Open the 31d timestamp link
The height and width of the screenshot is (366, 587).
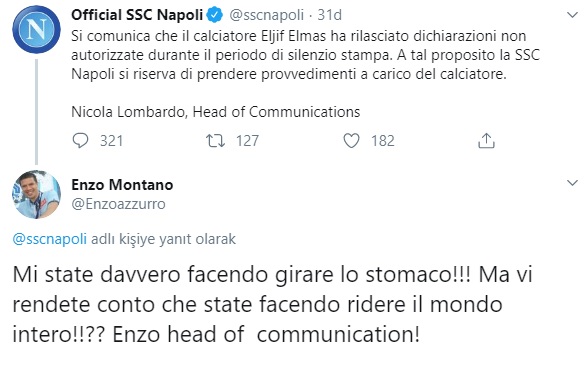(x=329, y=15)
